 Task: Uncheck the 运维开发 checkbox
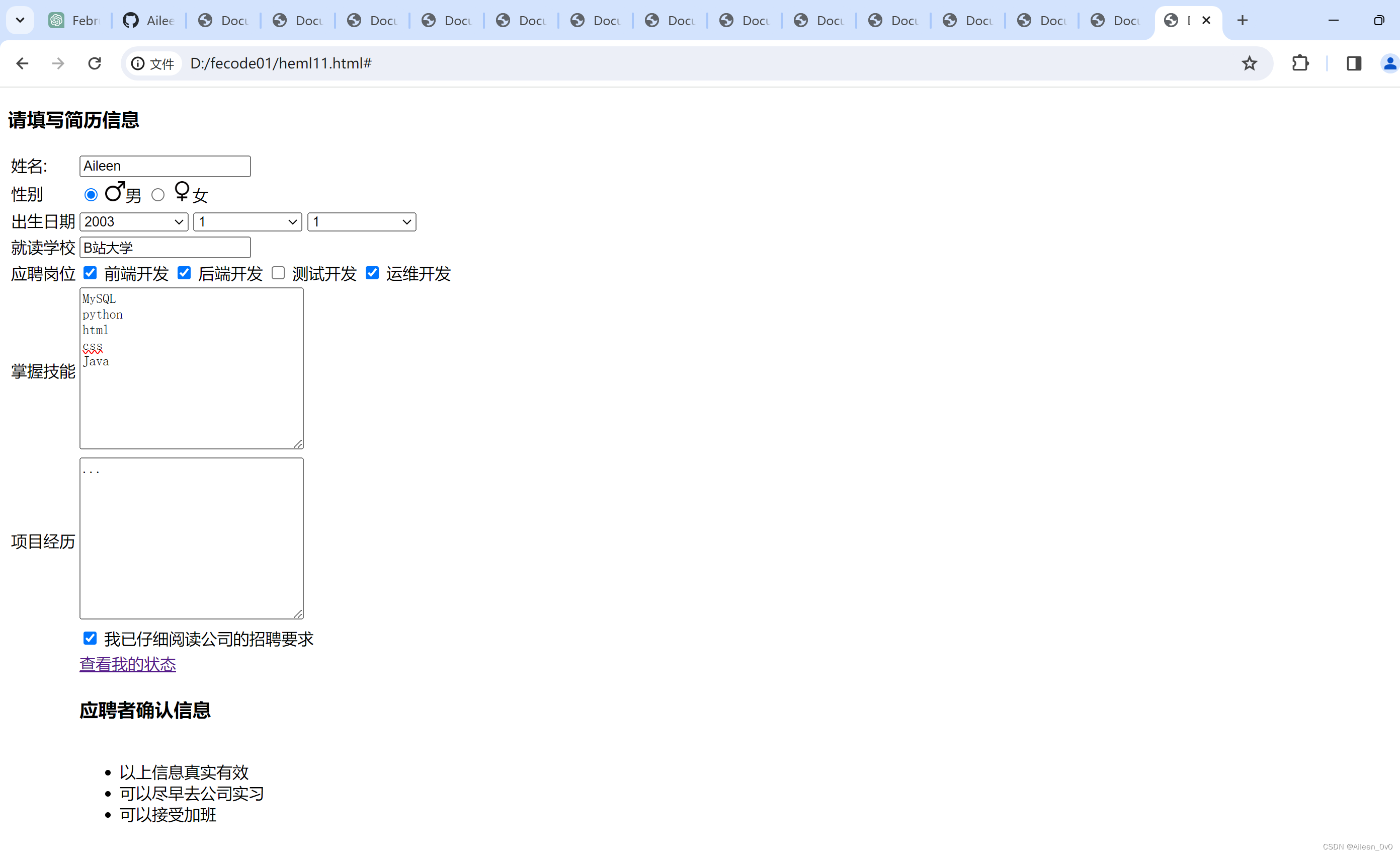click(x=372, y=273)
